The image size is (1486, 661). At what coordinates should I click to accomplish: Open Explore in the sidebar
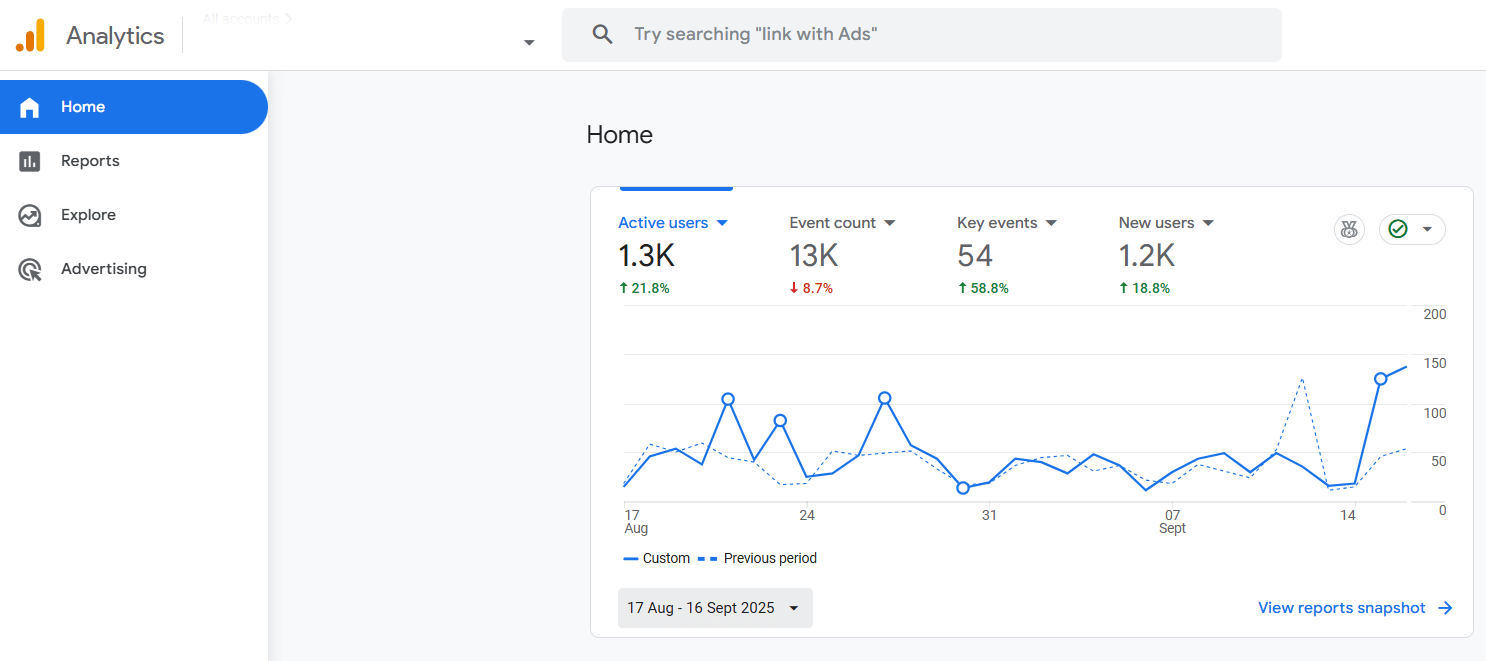(134, 215)
